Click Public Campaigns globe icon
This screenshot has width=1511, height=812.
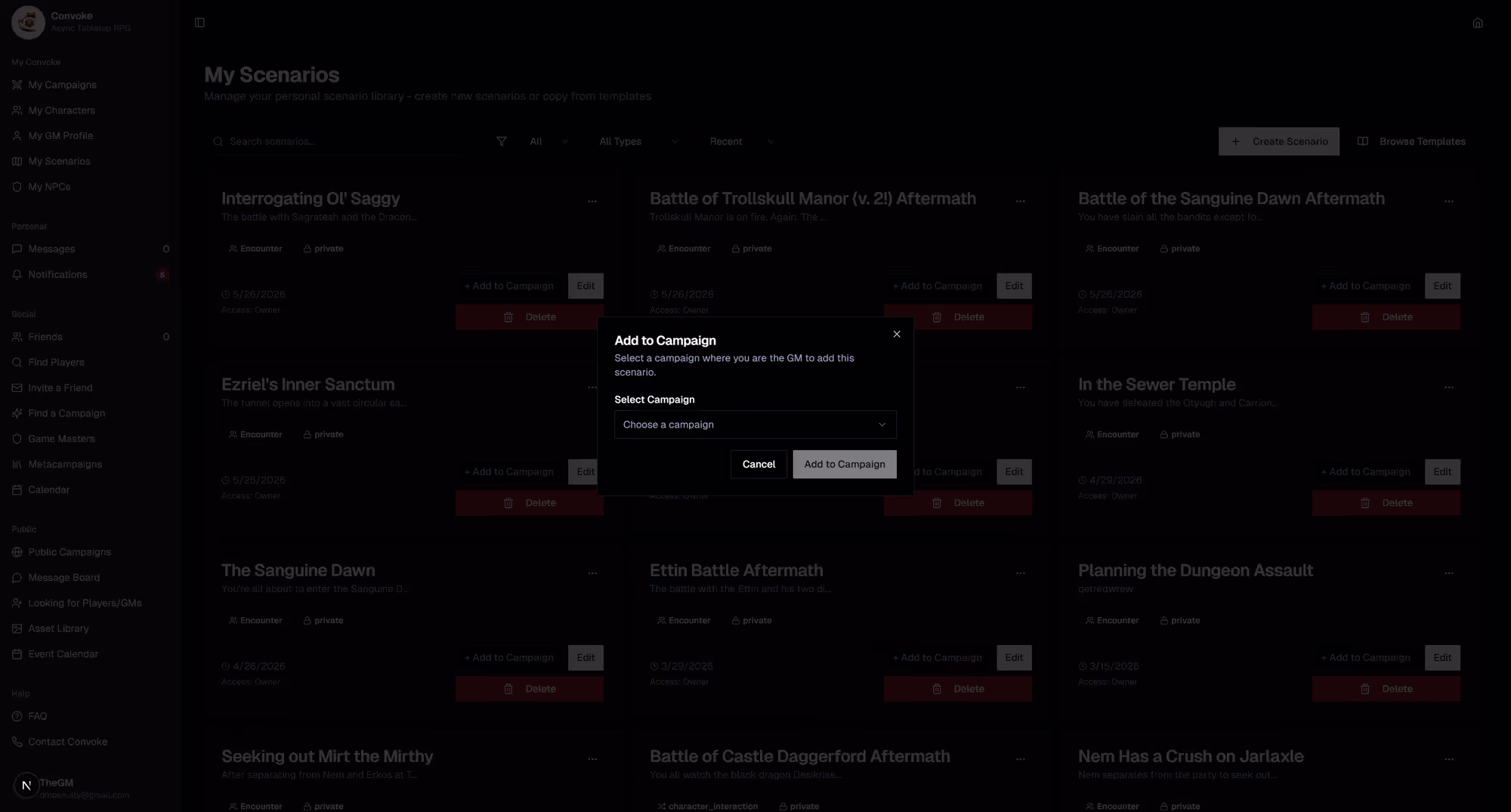pyautogui.click(x=17, y=552)
